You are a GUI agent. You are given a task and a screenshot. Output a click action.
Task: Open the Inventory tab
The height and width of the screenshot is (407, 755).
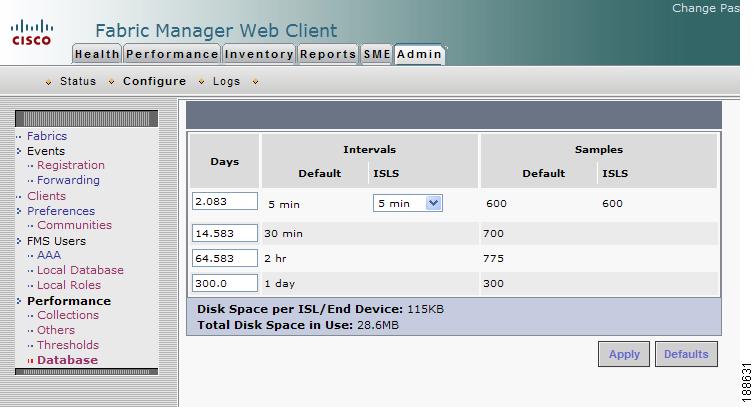[x=259, y=54]
